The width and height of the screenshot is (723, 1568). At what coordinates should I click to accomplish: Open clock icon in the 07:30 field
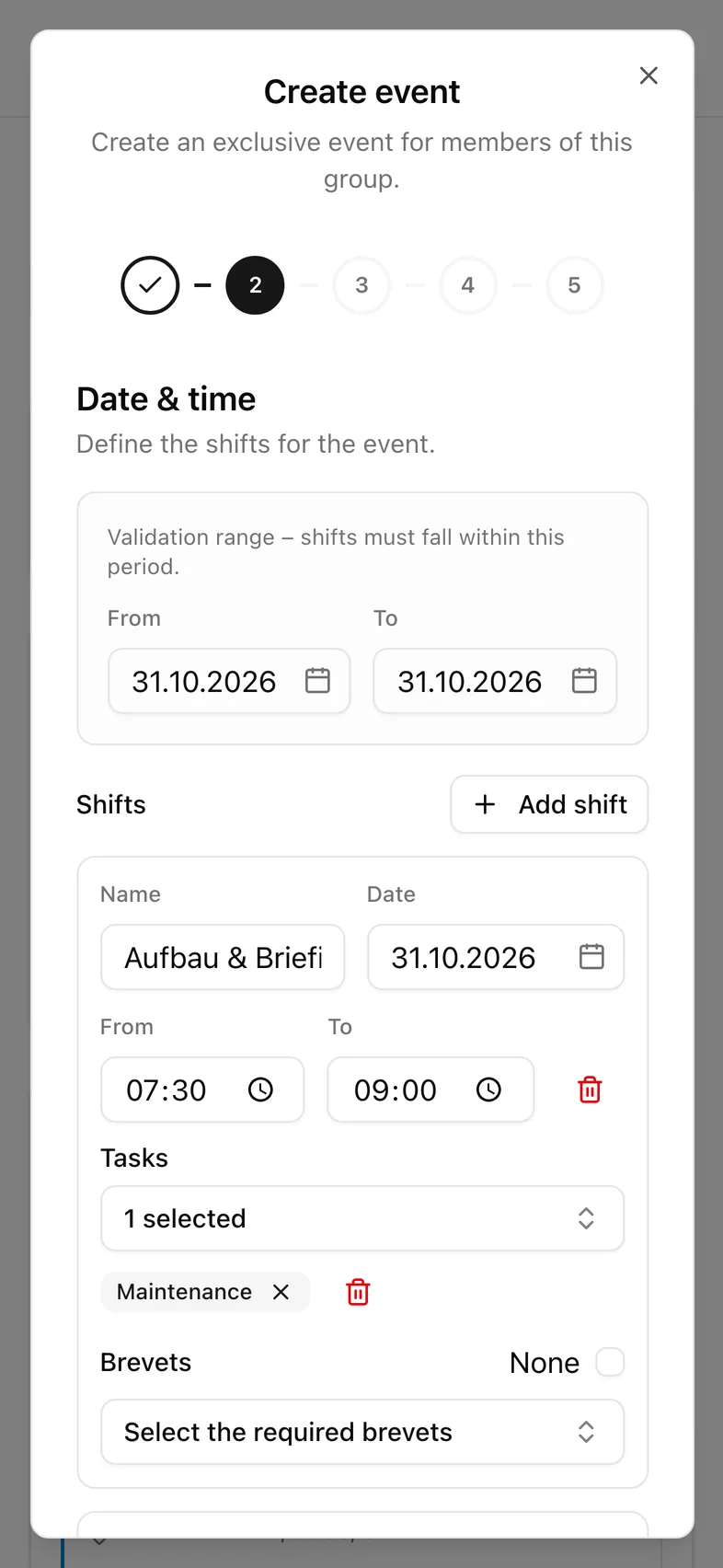point(260,1090)
